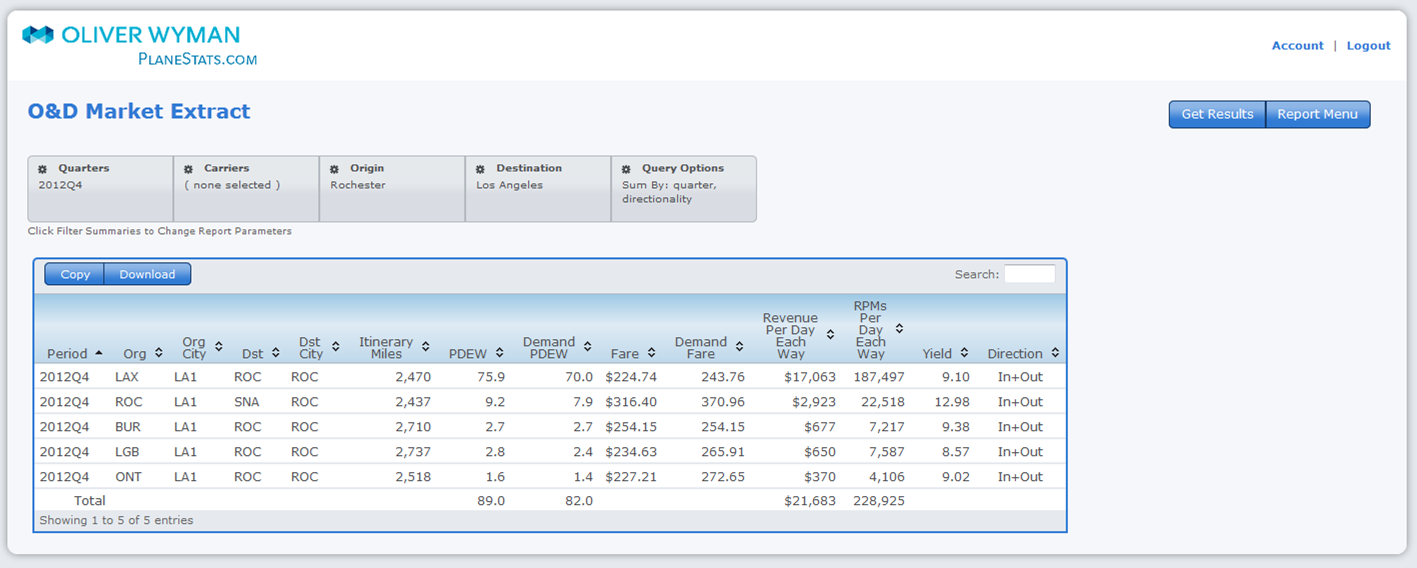Copy the table data
The height and width of the screenshot is (568, 1417).
[75, 274]
